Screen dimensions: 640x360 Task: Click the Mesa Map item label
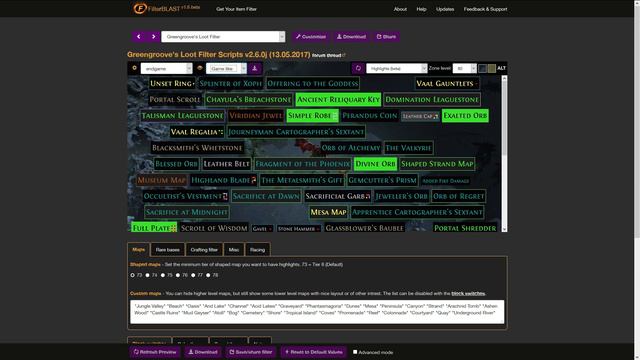coord(328,212)
